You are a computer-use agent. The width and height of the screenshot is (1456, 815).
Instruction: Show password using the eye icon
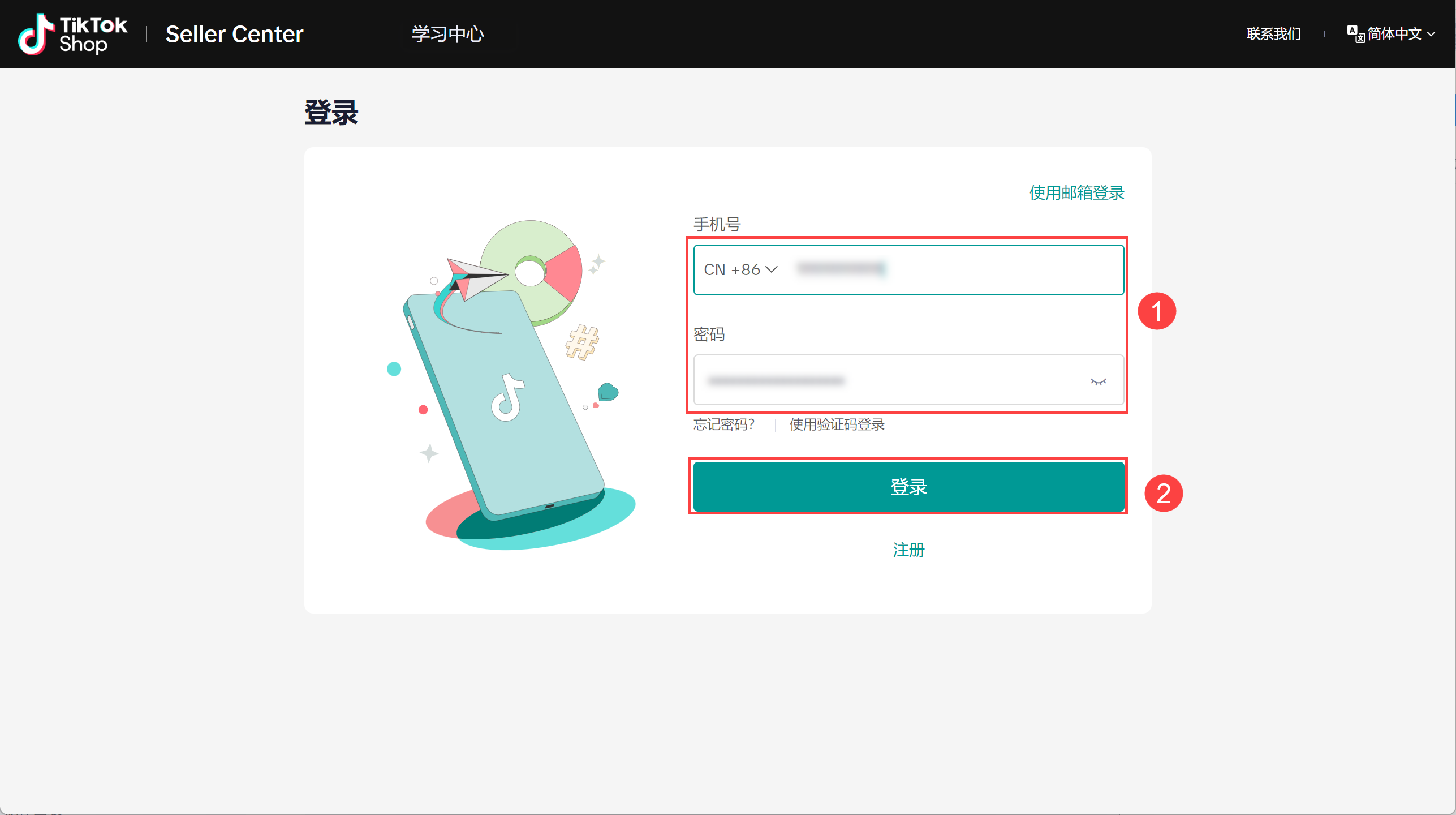[x=1098, y=381]
